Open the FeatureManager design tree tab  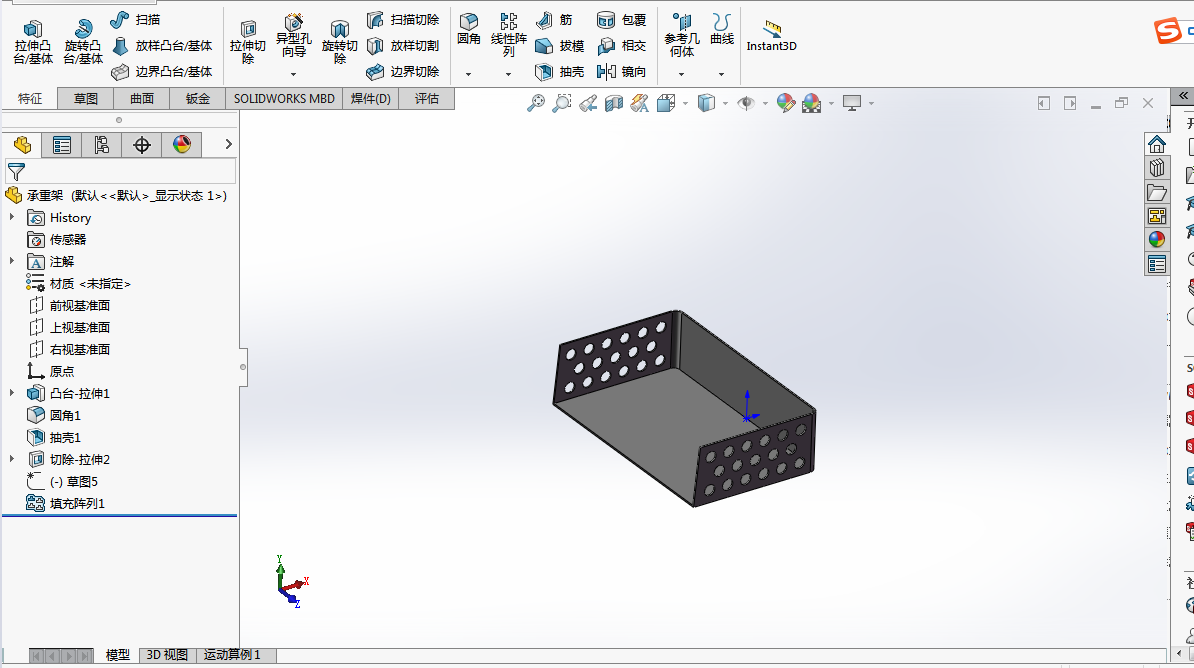point(22,145)
